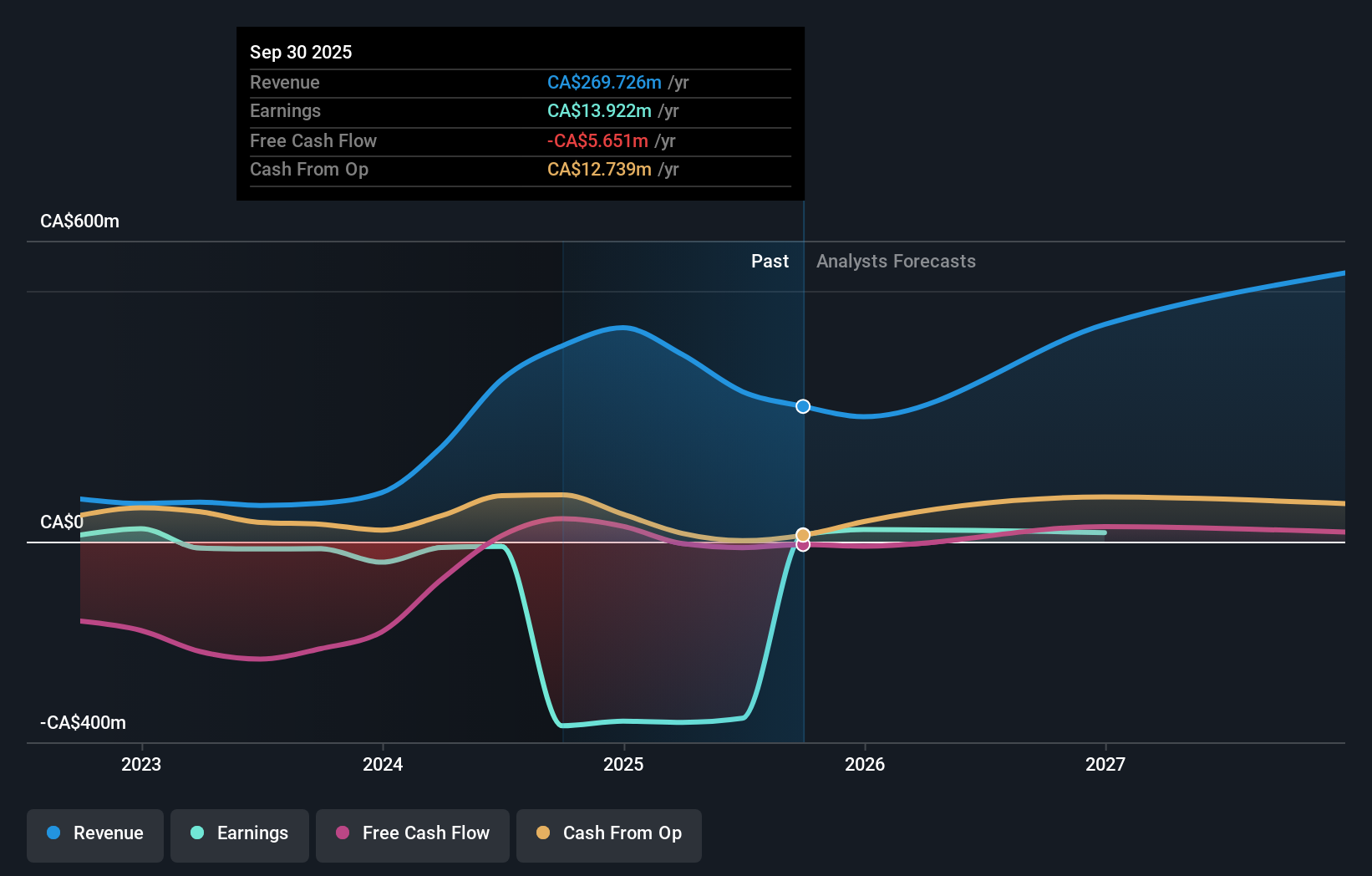Select the blue Revenue data point marker

[x=803, y=406]
